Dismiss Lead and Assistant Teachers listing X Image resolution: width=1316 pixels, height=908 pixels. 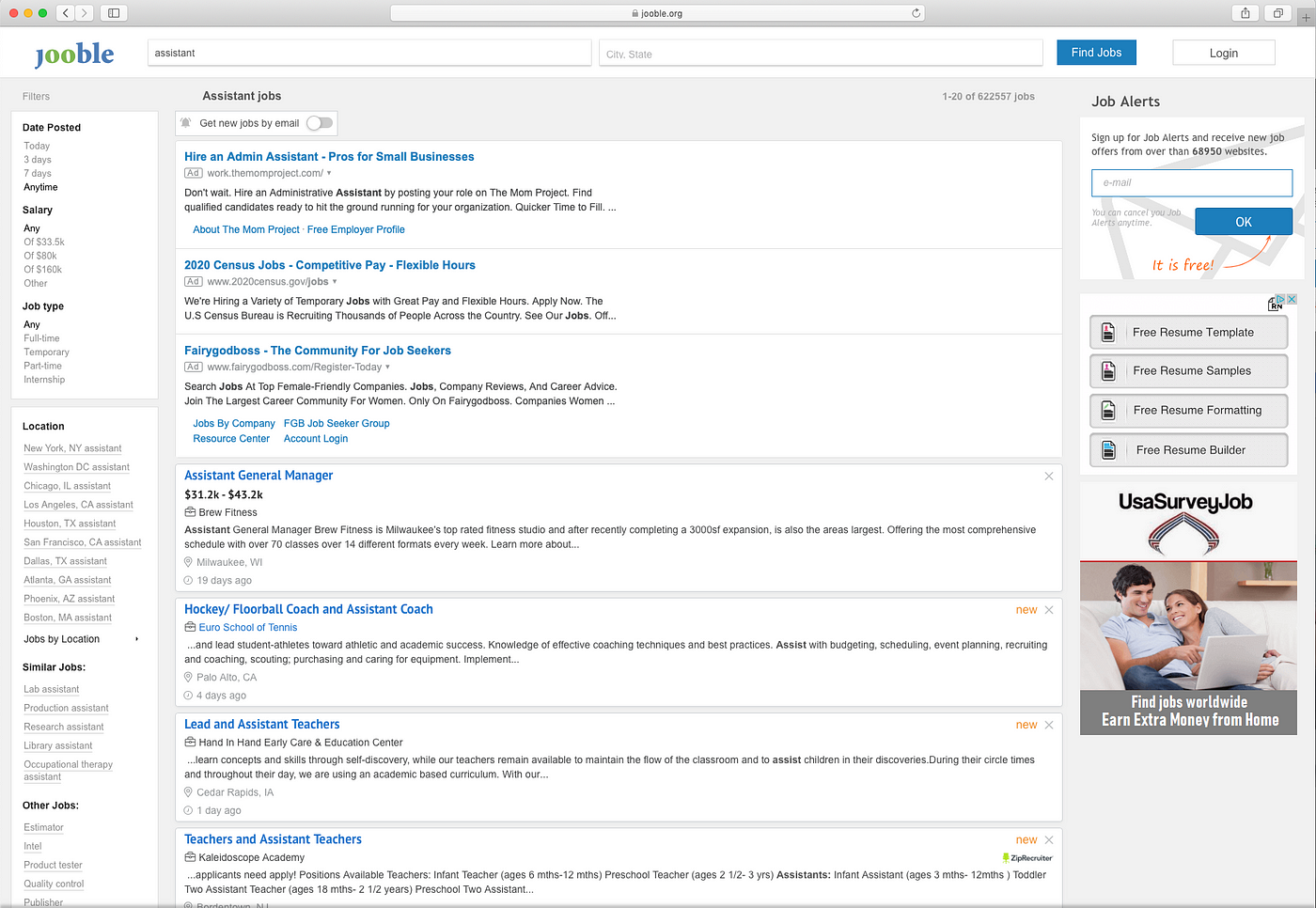1049,725
